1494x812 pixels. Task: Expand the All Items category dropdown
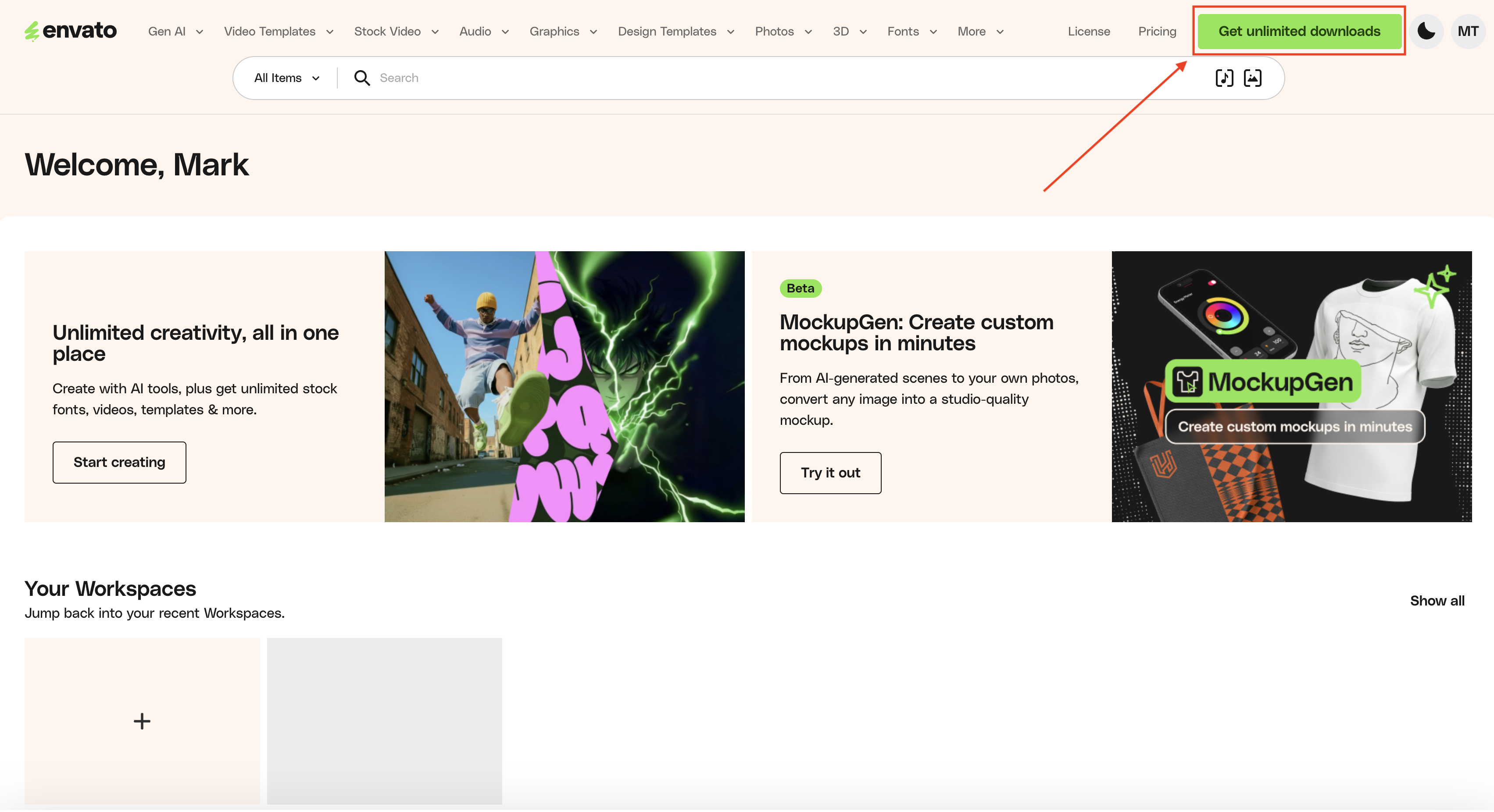[x=286, y=78]
